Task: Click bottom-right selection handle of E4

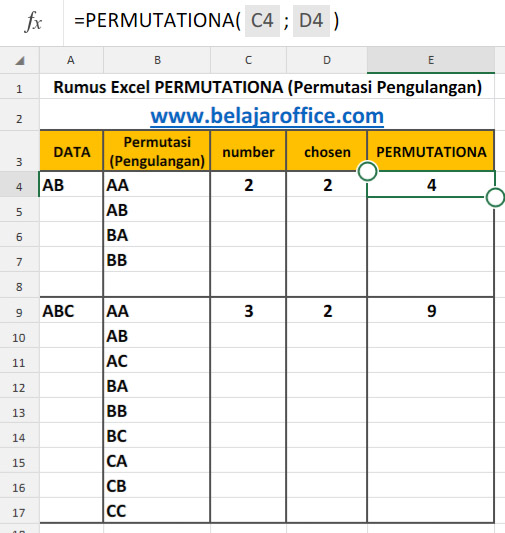Action: pos(495,197)
